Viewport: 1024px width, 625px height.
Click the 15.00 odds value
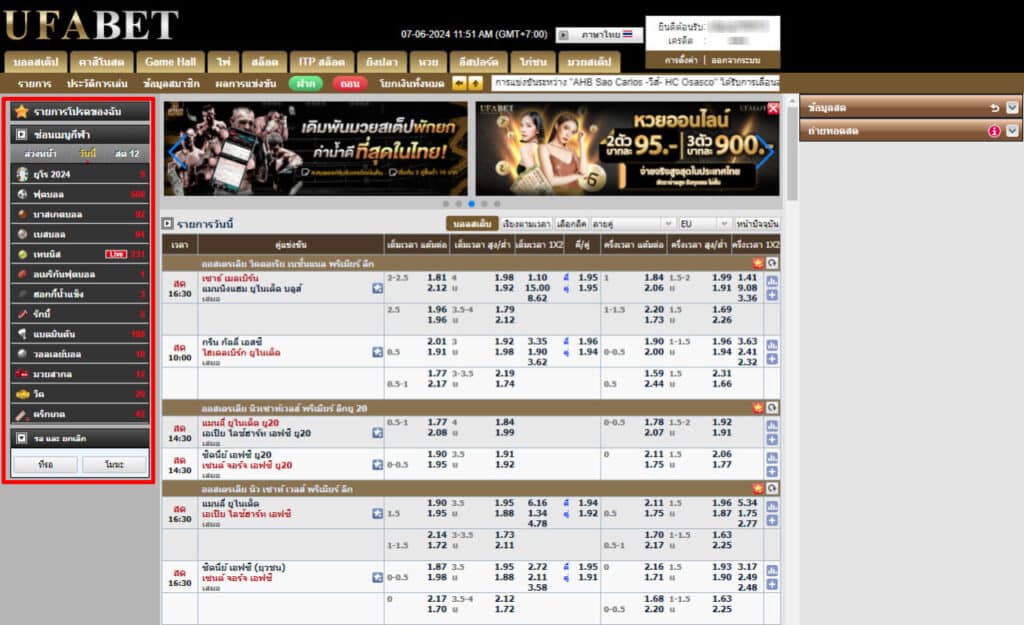point(537,288)
